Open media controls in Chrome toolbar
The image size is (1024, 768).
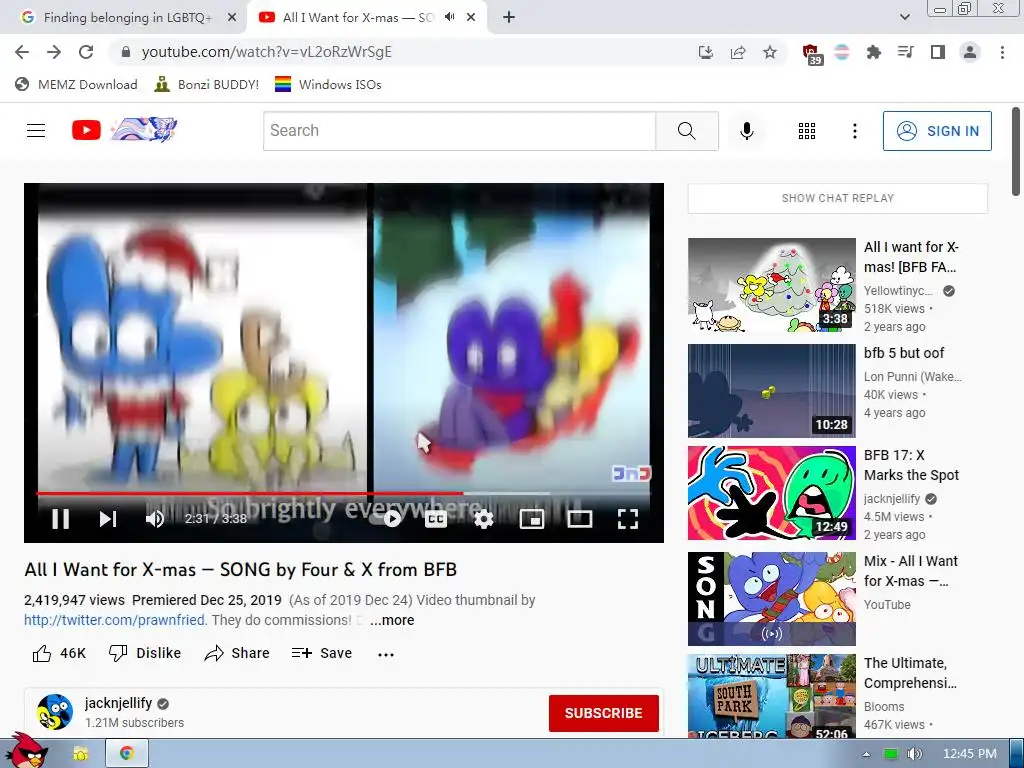tap(905, 52)
